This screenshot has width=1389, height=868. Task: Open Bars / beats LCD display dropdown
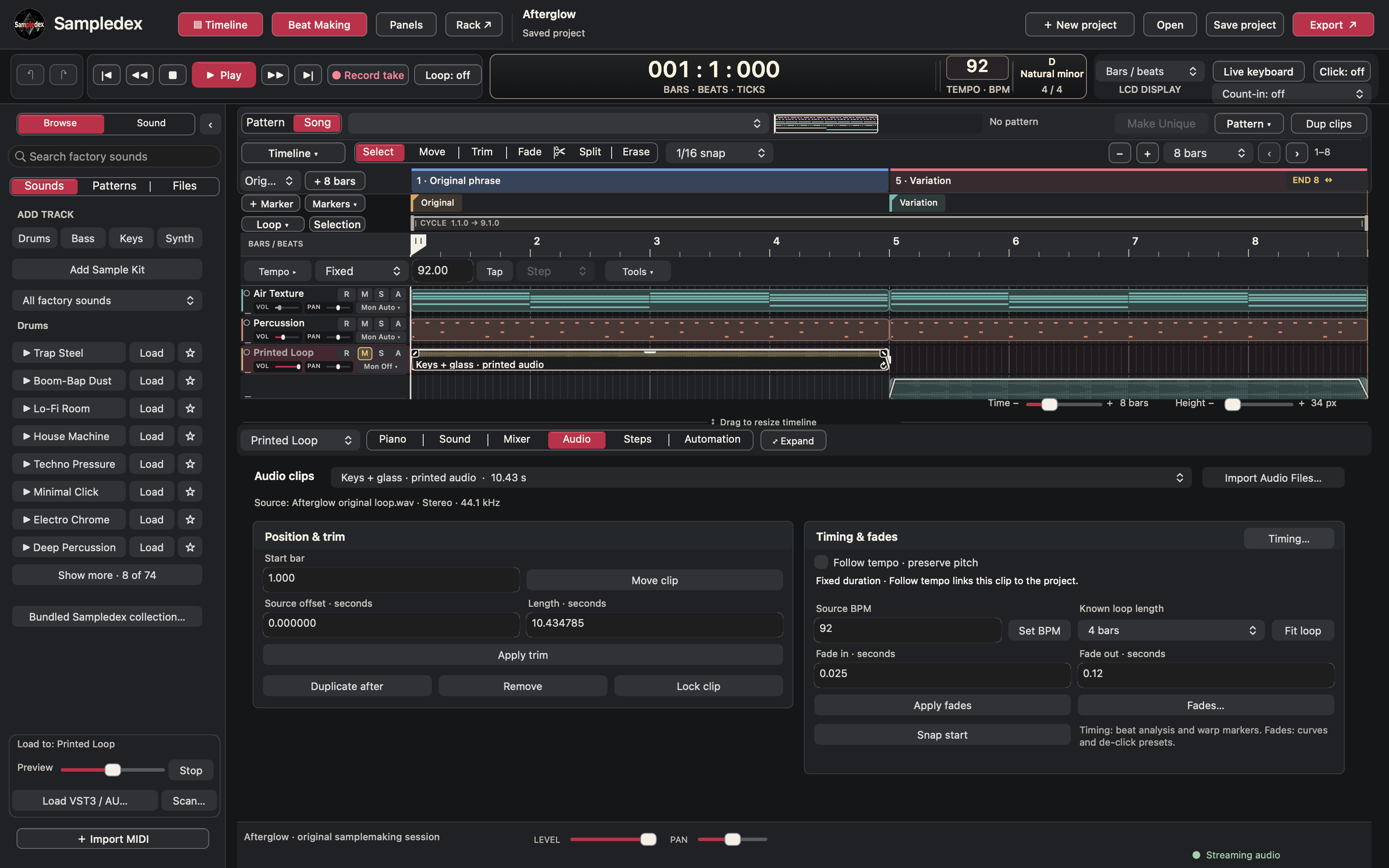(1150, 71)
